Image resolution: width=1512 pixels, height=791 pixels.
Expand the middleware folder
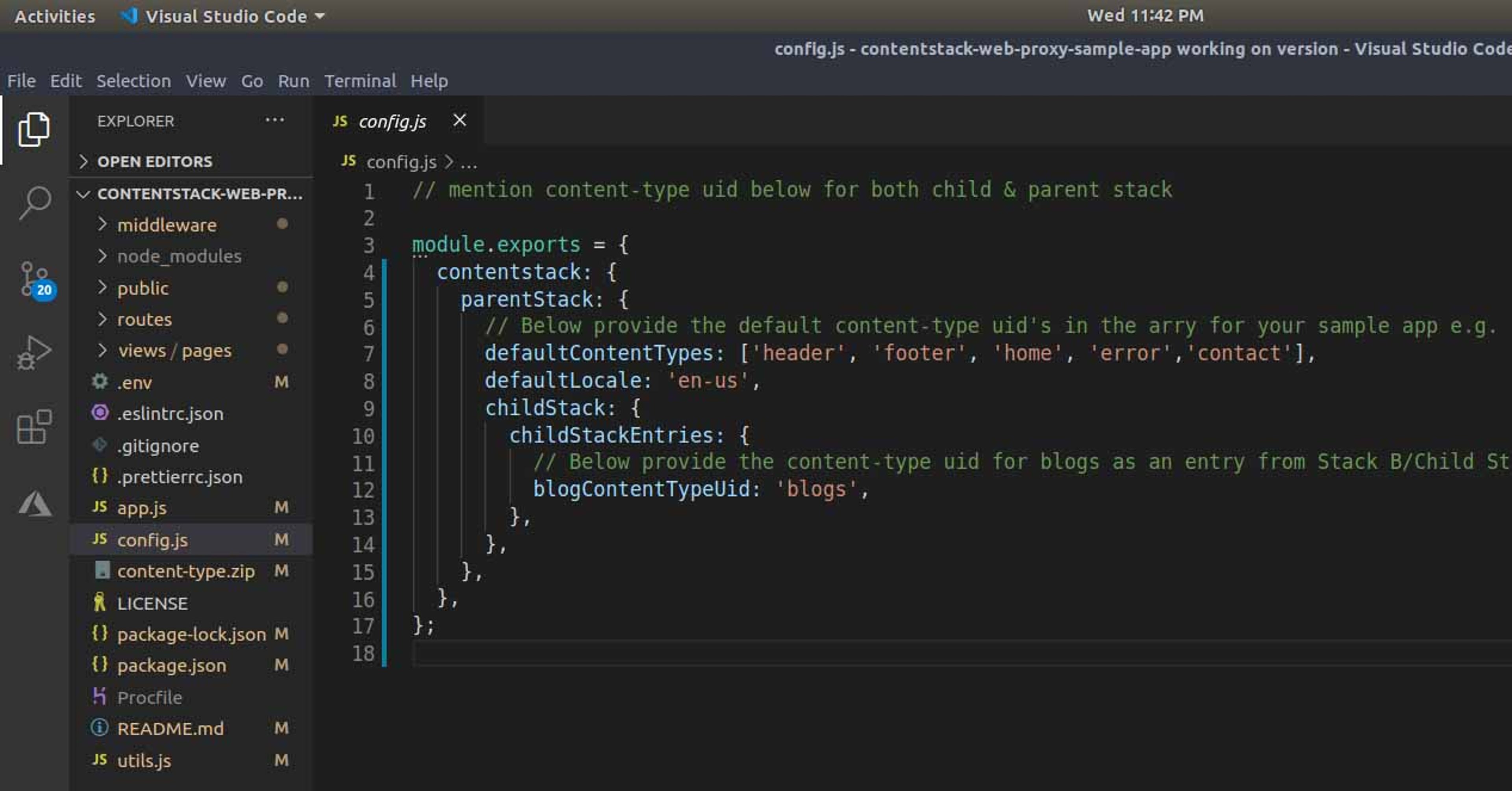(x=103, y=224)
